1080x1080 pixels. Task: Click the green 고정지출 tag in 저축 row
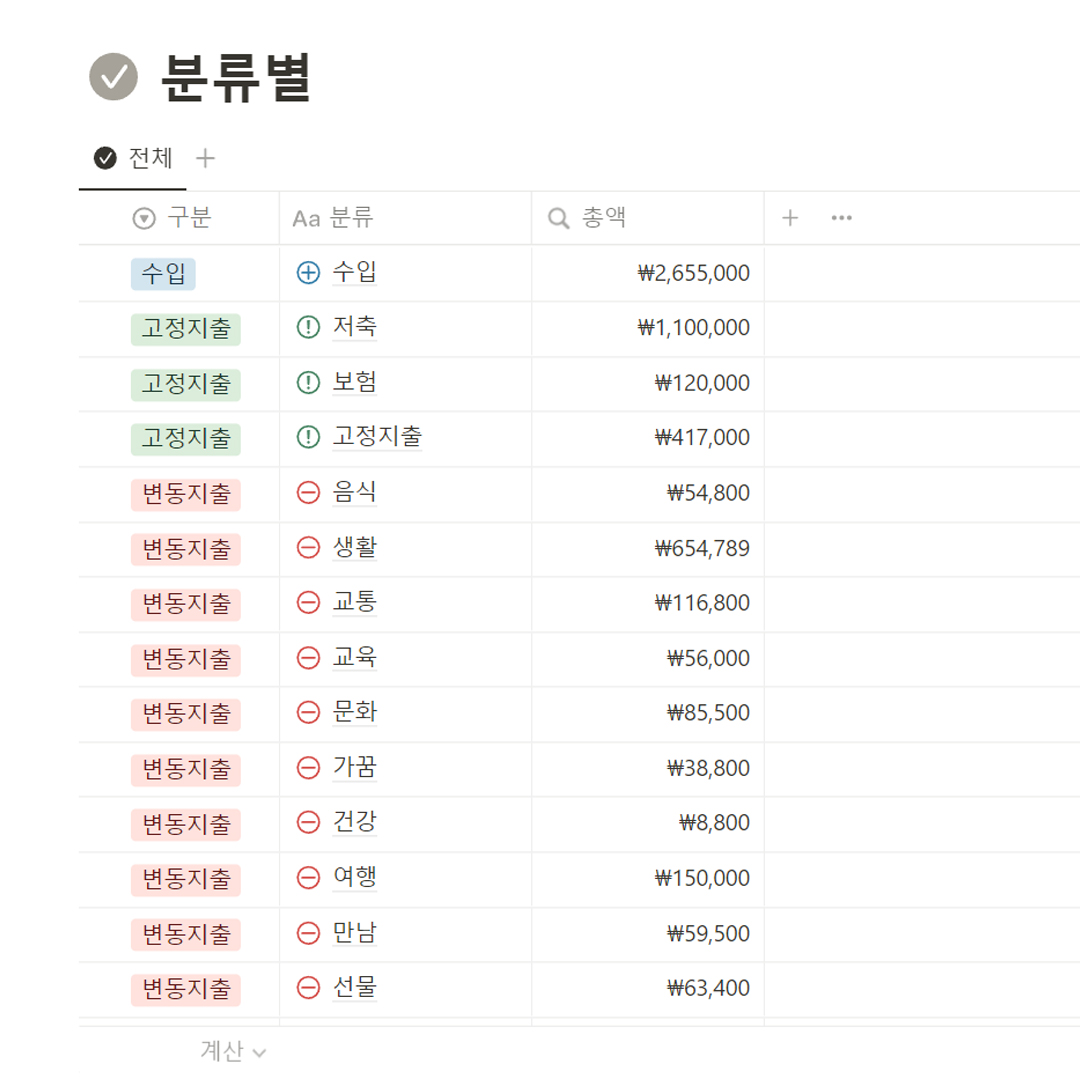pos(185,328)
